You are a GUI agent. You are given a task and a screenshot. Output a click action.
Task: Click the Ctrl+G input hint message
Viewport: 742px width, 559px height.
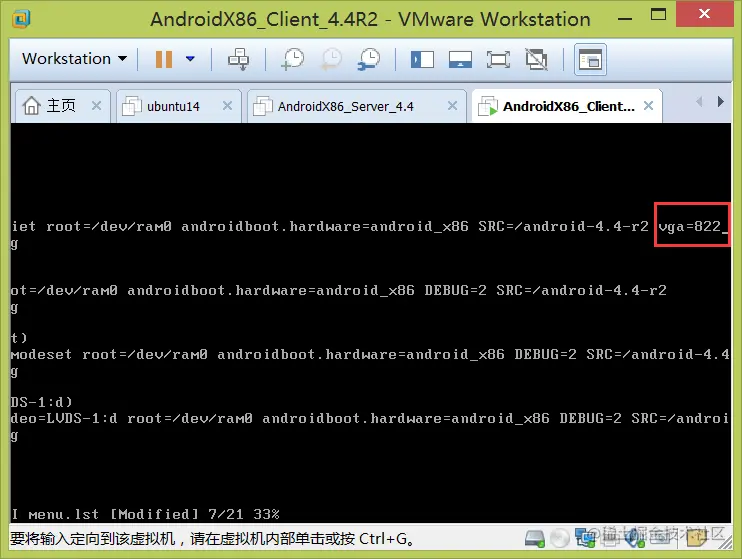pyautogui.click(x=212, y=539)
